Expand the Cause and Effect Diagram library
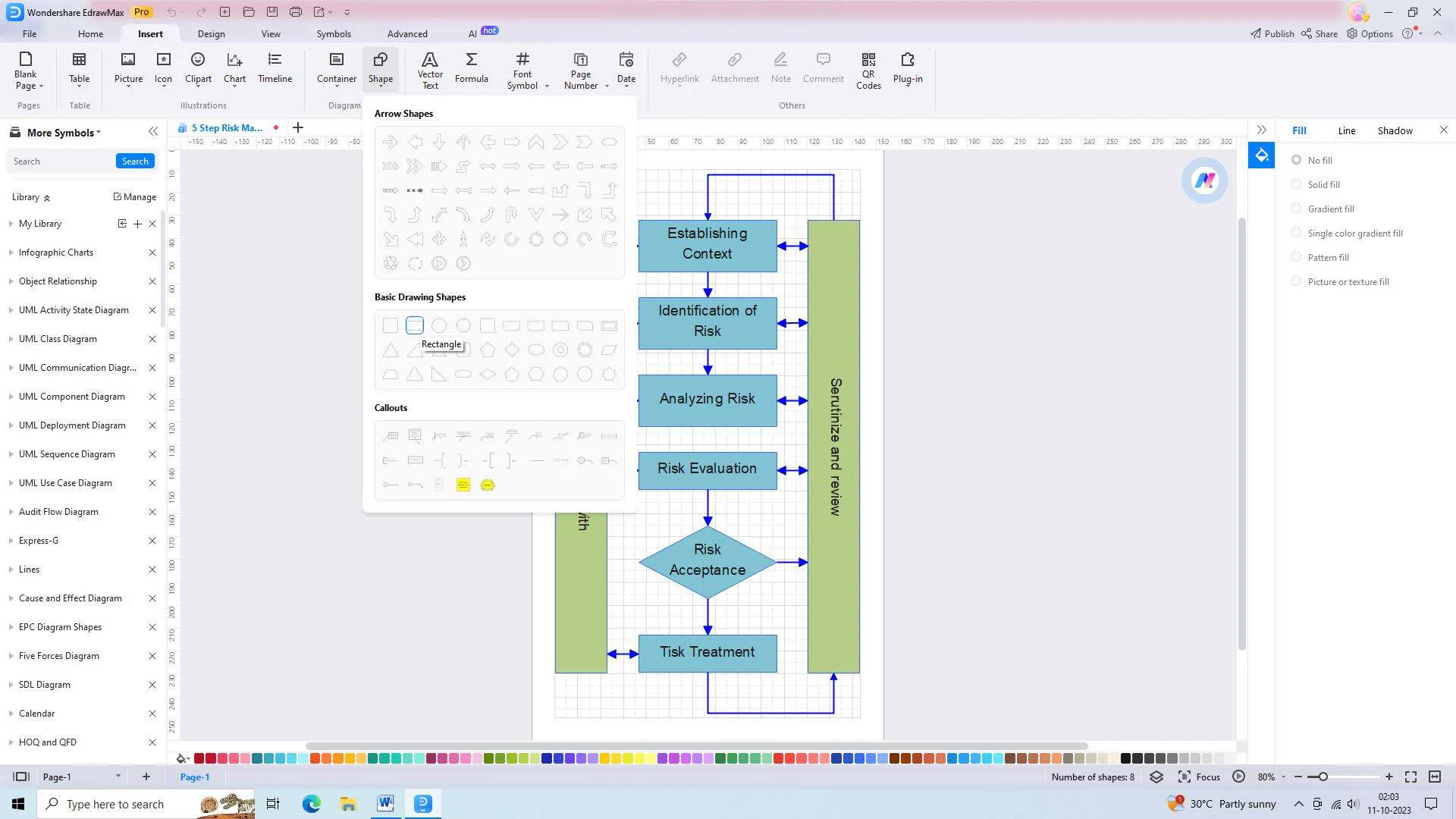 [x=10, y=598]
